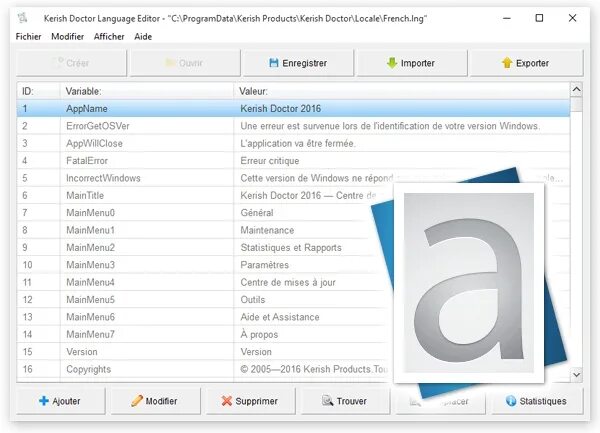Viewport: 600px width, 433px height.
Task: Click the value "L'application va être fermée."
Action: point(298,143)
